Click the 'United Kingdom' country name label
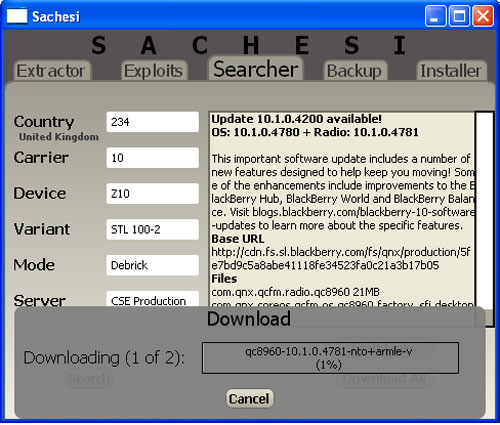 coord(59,137)
